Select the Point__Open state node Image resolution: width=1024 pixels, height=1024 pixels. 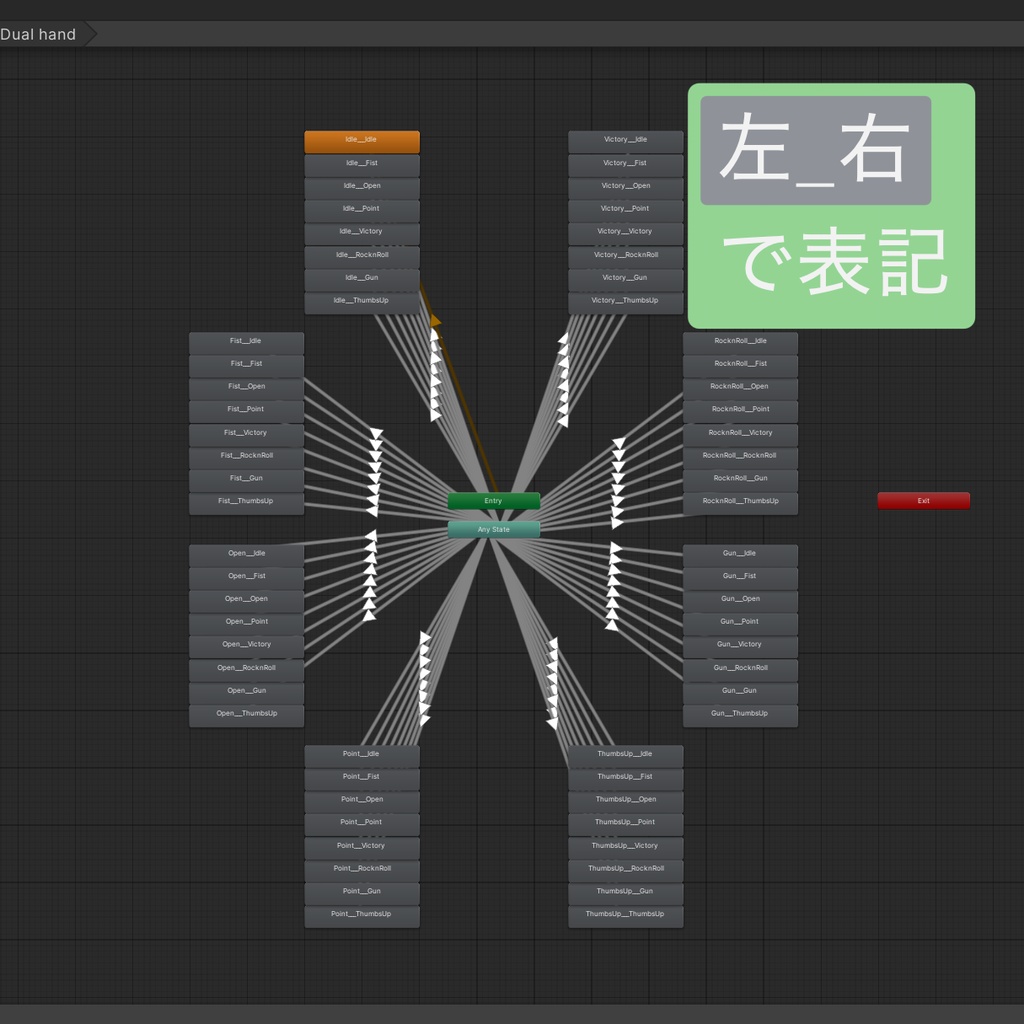362,801
